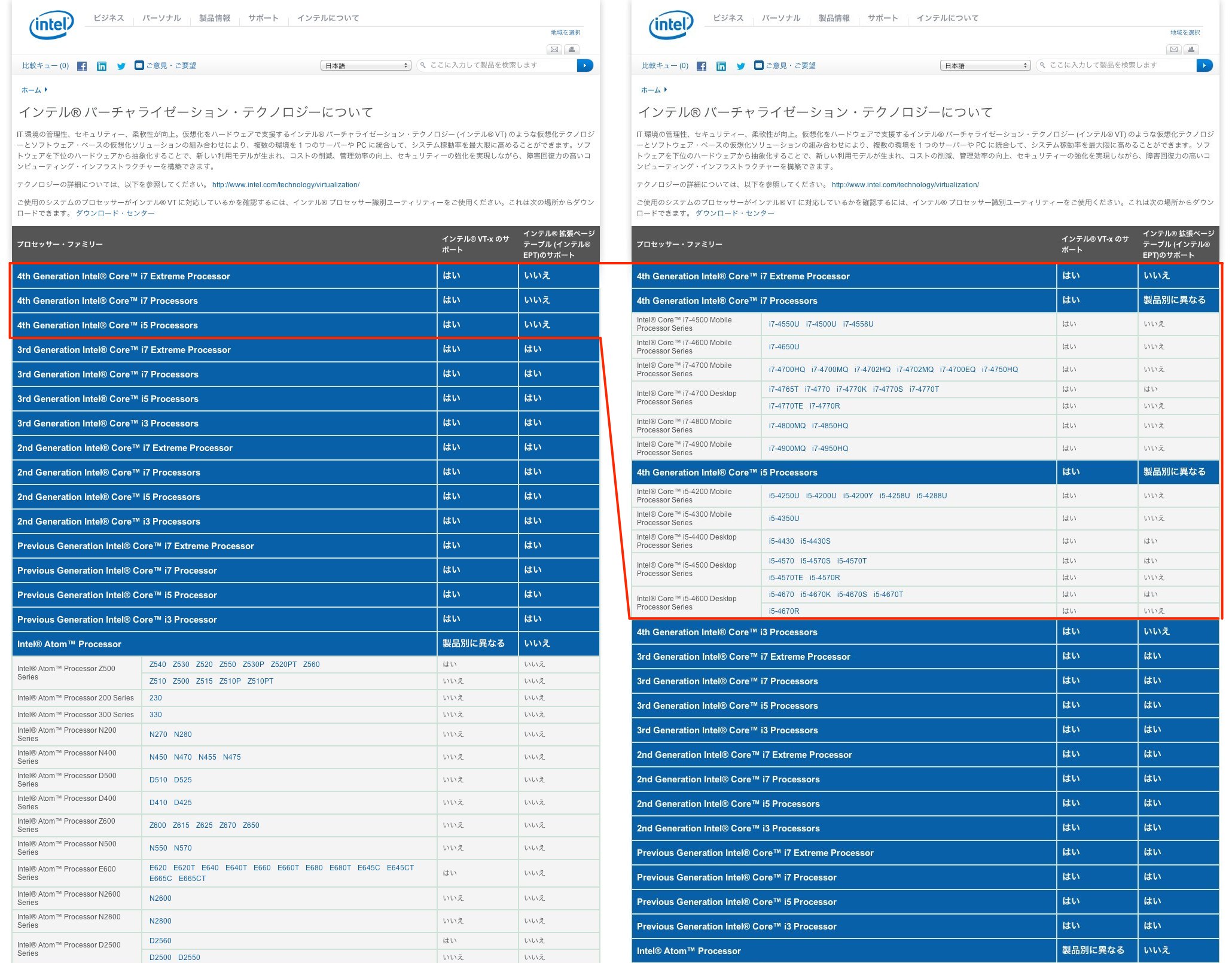The width and height of the screenshot is (1232, 963).
Task: Open the 日本語 language dropdown on left page
Action: pos(365,65)
